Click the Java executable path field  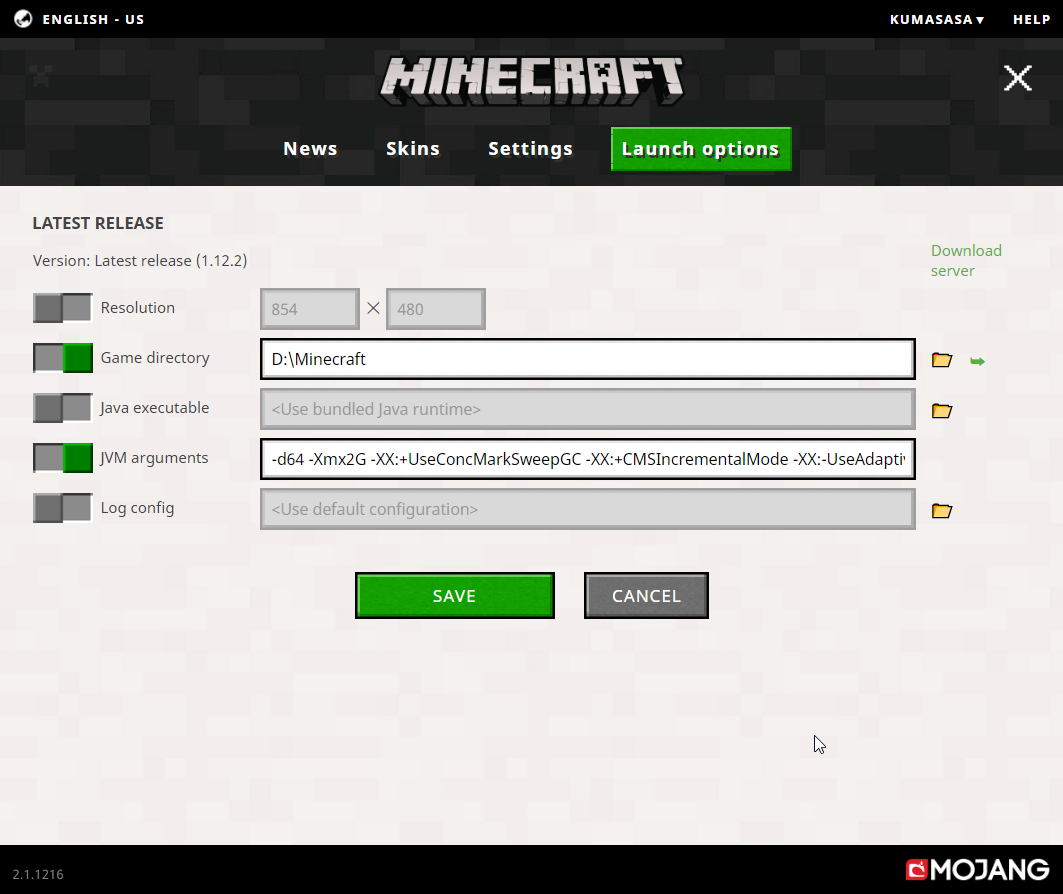588,409
